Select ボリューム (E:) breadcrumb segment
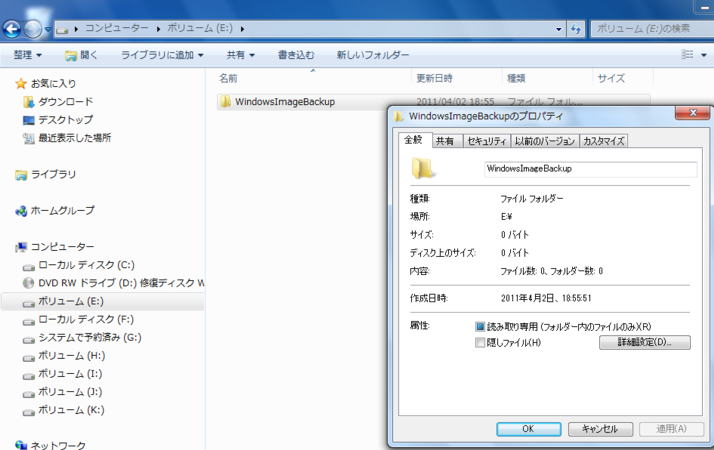The width and height of the screenshot is (714, 450). point(200,28)
